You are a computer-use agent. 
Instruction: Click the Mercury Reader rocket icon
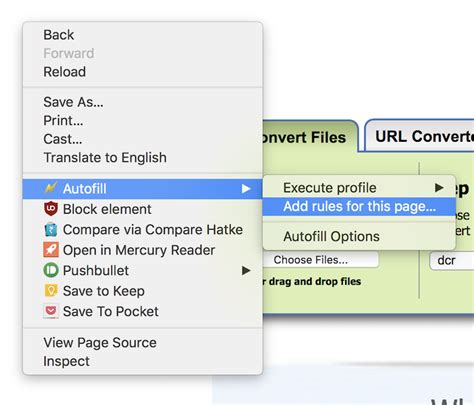click(51, 250)
